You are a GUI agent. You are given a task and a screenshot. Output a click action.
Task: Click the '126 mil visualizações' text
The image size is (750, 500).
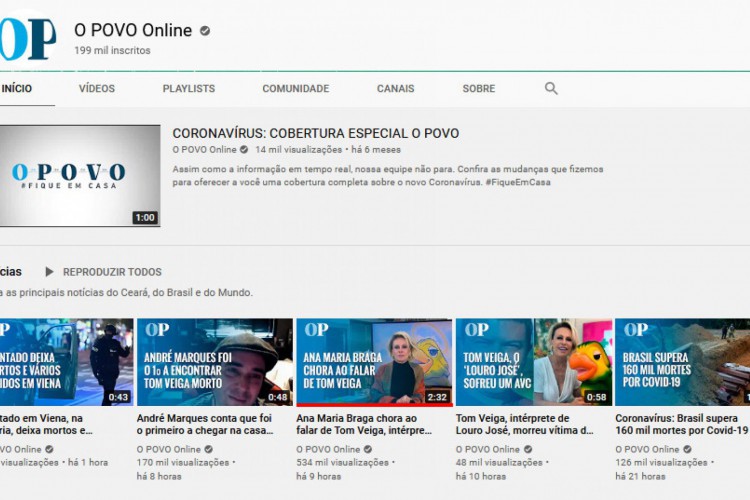(x=661, y=462)
